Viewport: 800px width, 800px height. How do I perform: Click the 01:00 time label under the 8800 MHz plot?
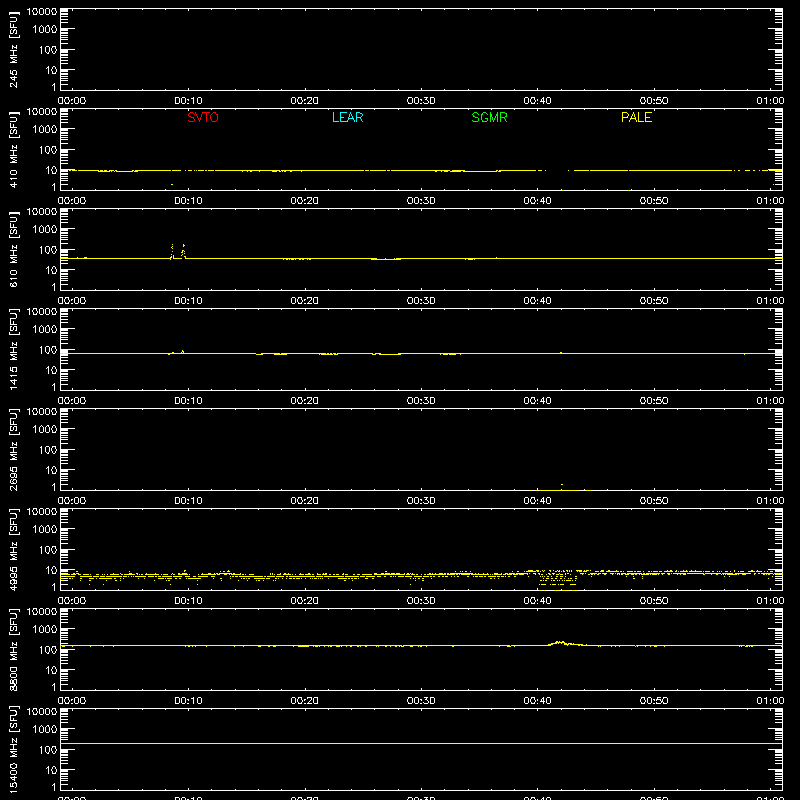tap(770, 701)
